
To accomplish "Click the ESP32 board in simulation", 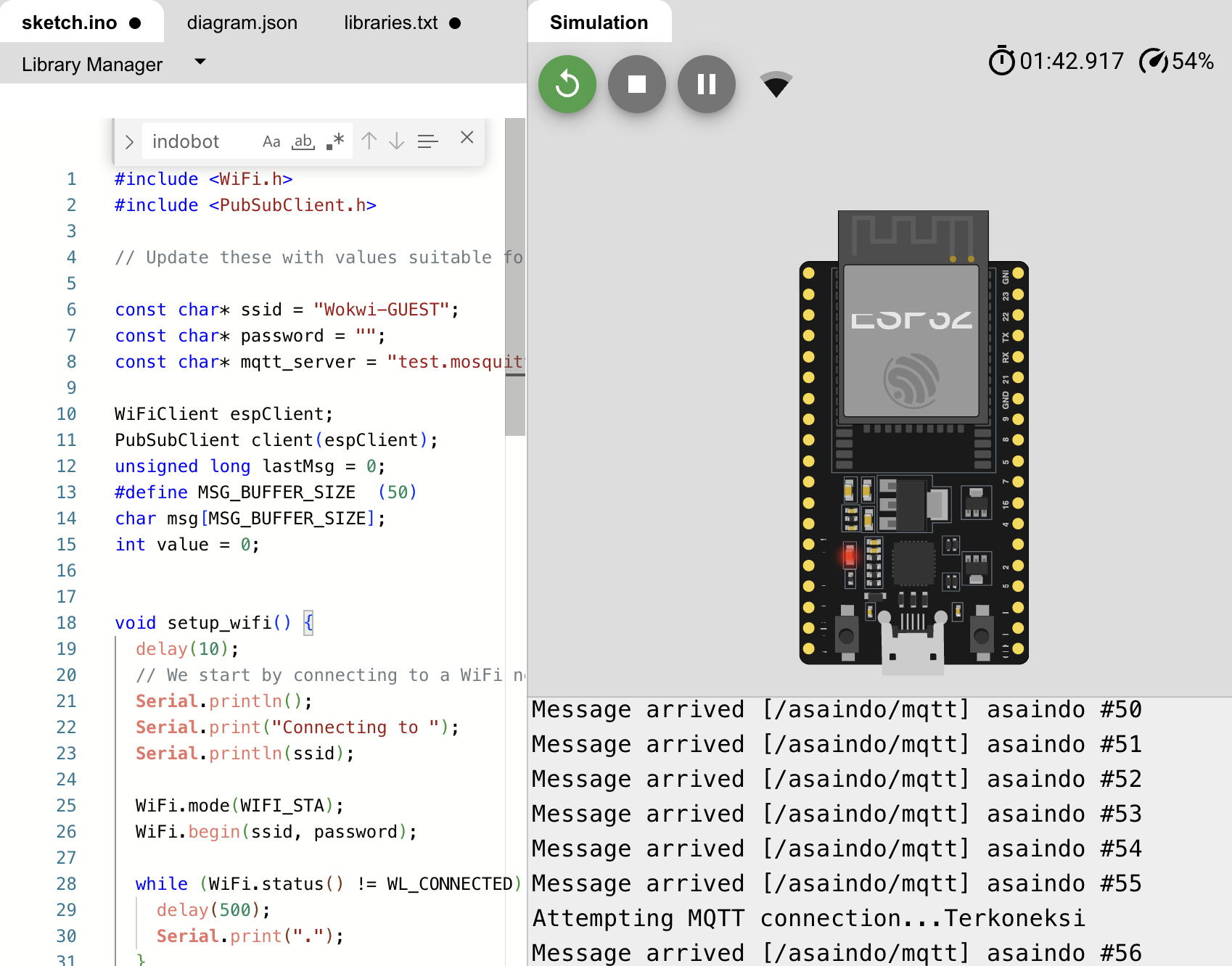I will tap(913, 442).
